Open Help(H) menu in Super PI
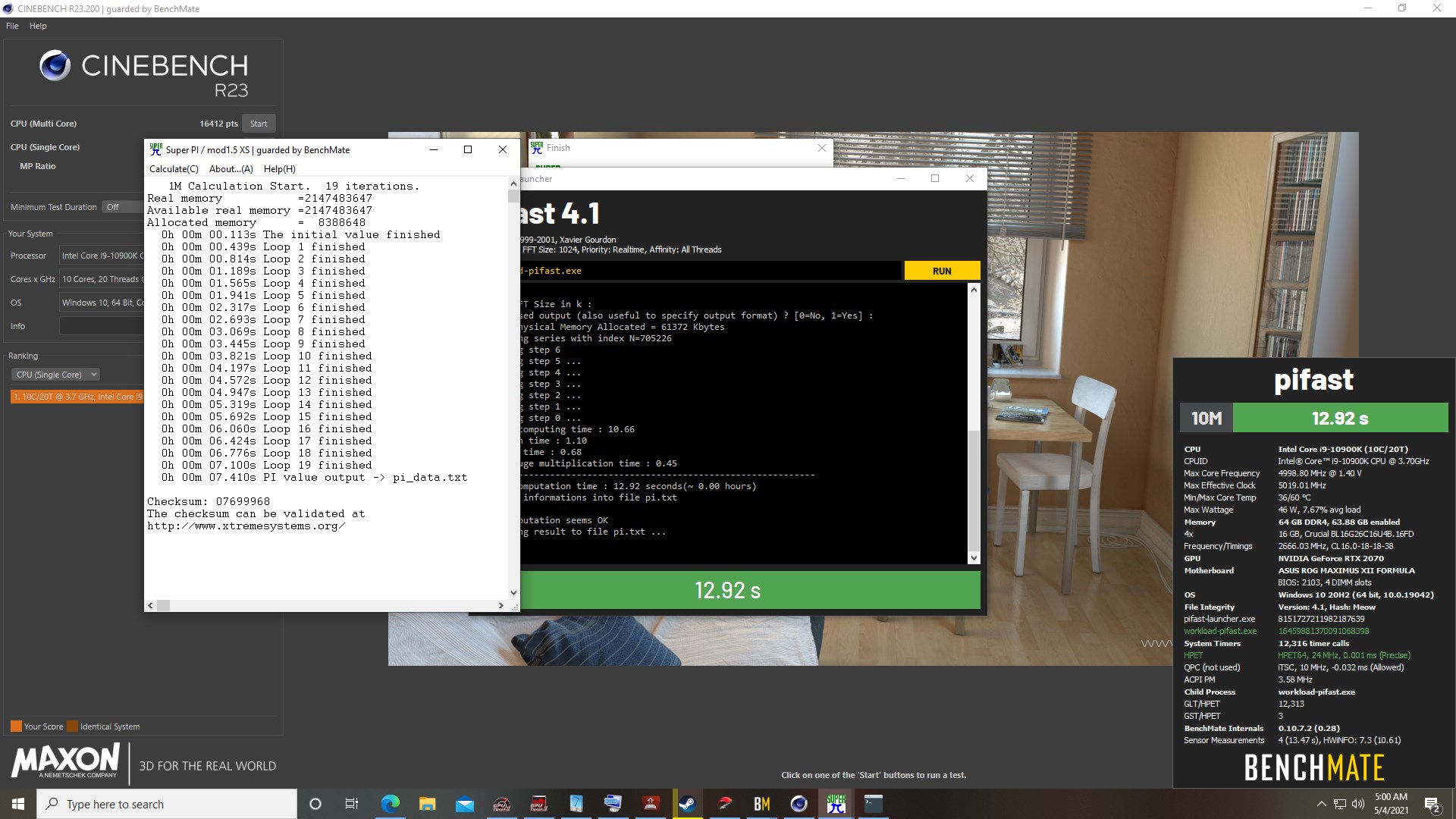Viewport: 1456px width, 819px height. [x=280, y=169]
